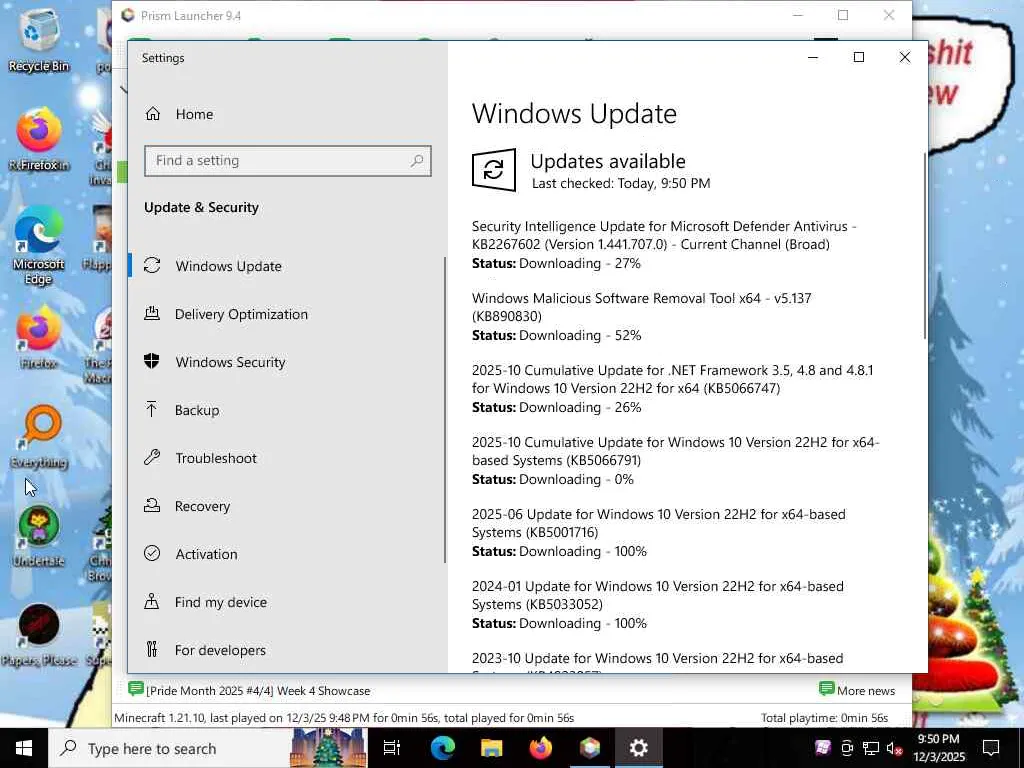The image size is (1024, 768).
Task: Select the Papers, Please desktop shortcut
Action: click(x=39, y=635)
